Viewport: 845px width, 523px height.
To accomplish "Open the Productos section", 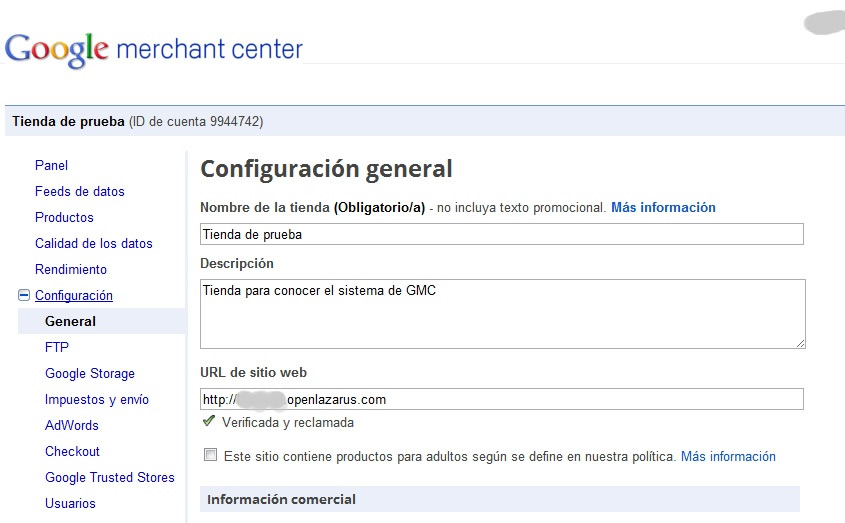I will 64,217.
